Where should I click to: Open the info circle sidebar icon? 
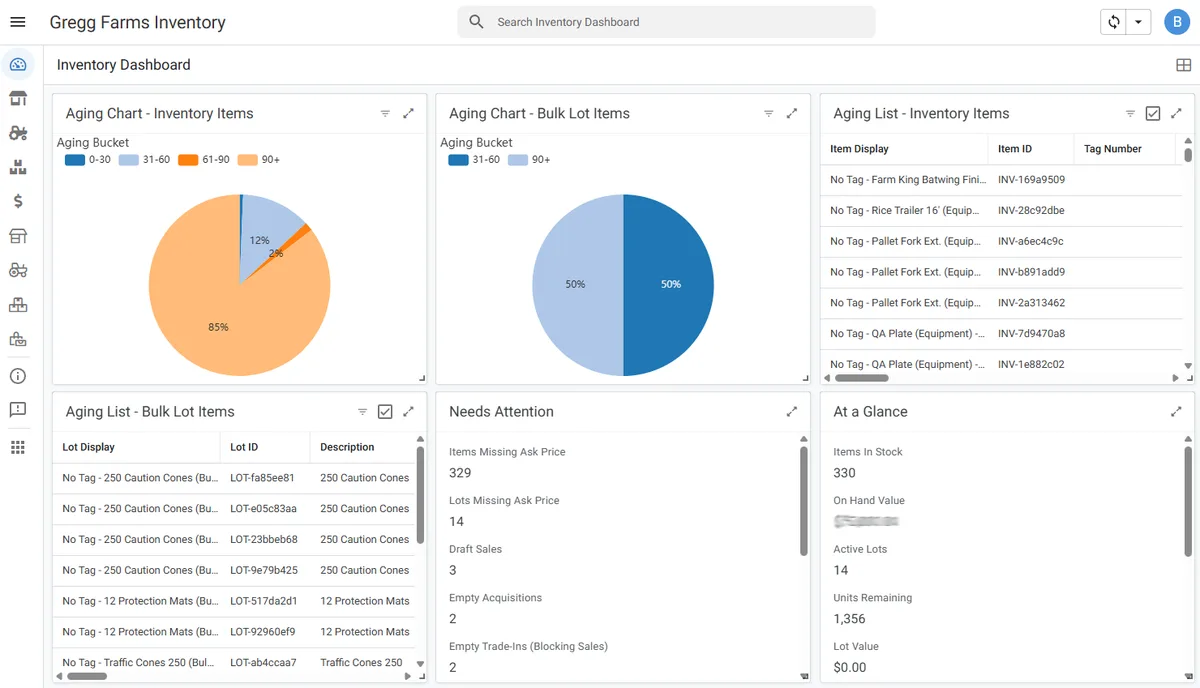point(17,376)
